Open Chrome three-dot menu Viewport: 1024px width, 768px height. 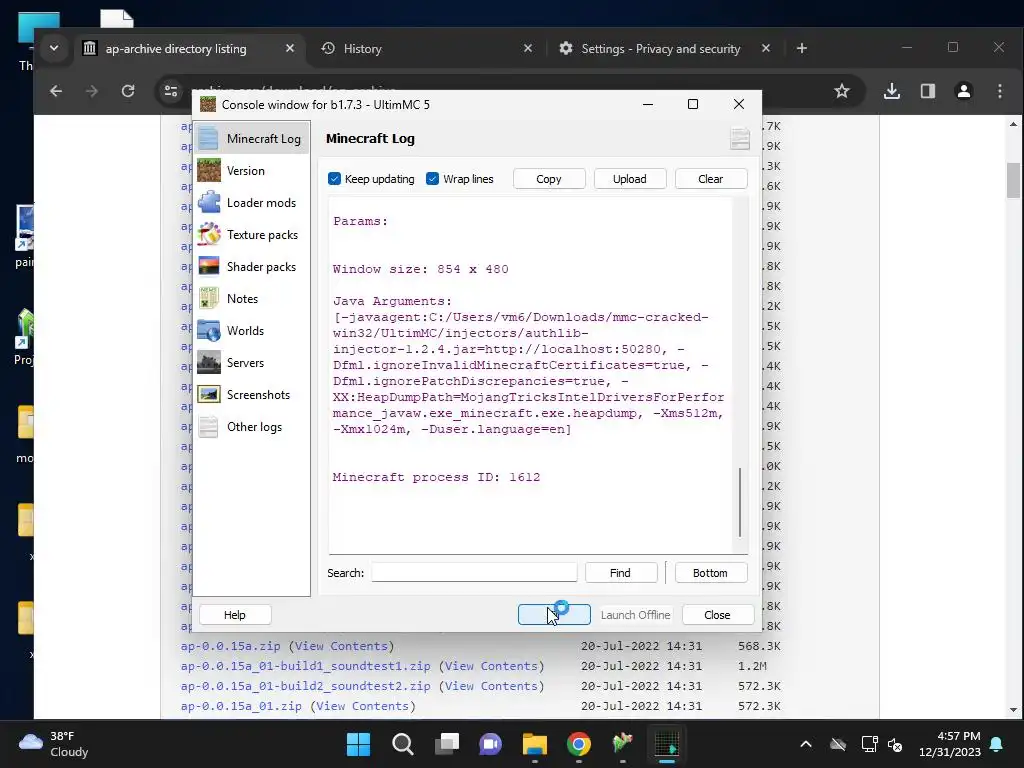click(1000, 91)
